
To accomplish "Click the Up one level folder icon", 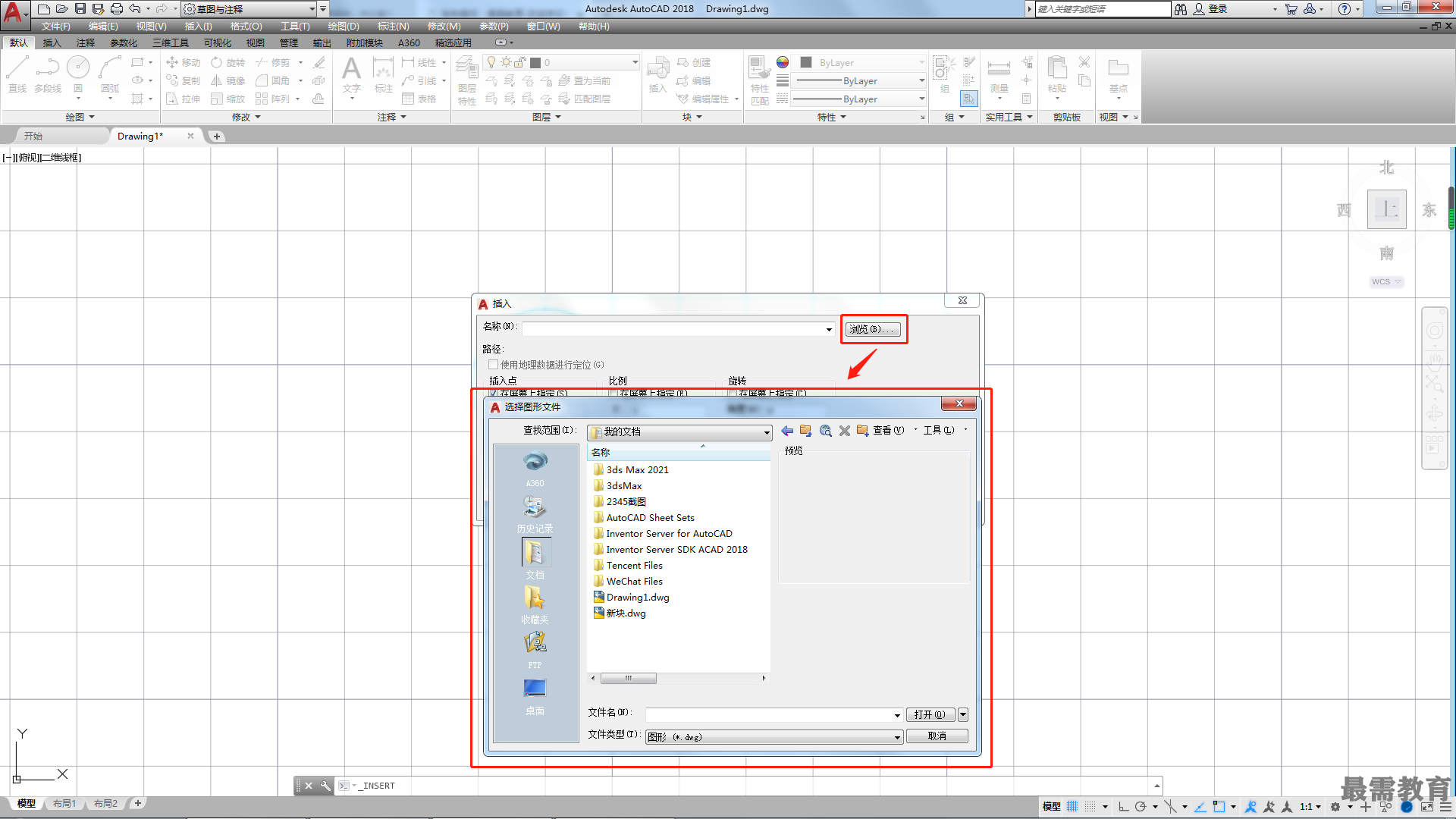I will pos(805,431).
